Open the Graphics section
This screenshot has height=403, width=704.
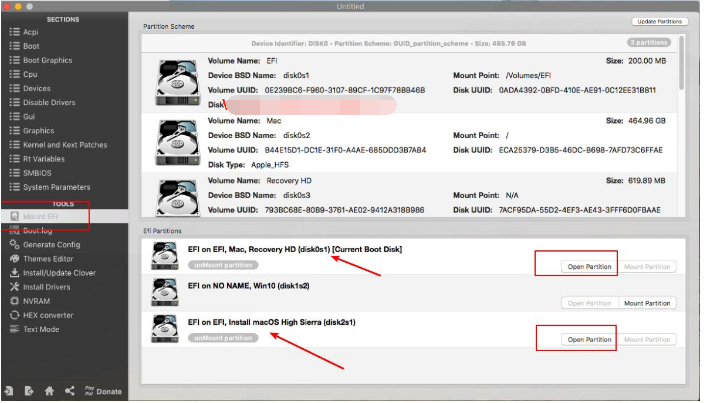(x=39, y=131)
